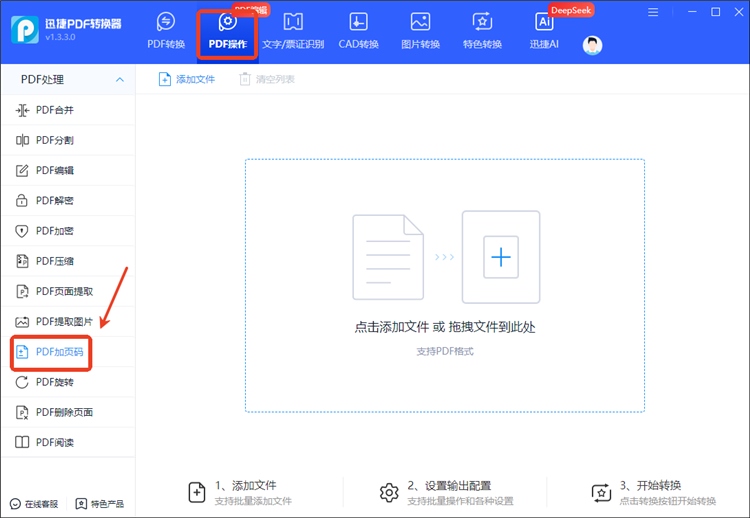
Task: Click the DeepSeek badge
Action: pyautogui.click(x=571, y=10)
